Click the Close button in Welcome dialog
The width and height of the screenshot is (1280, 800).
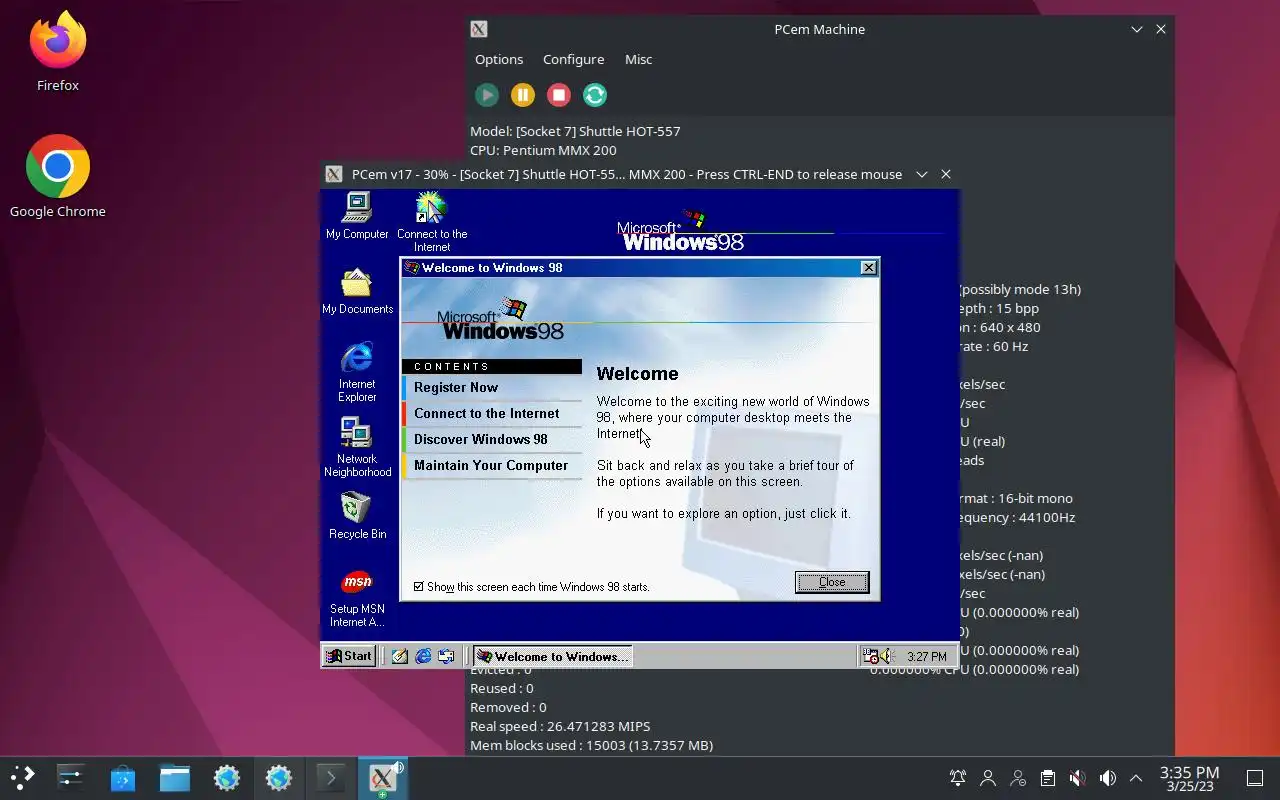click(832, 582)
